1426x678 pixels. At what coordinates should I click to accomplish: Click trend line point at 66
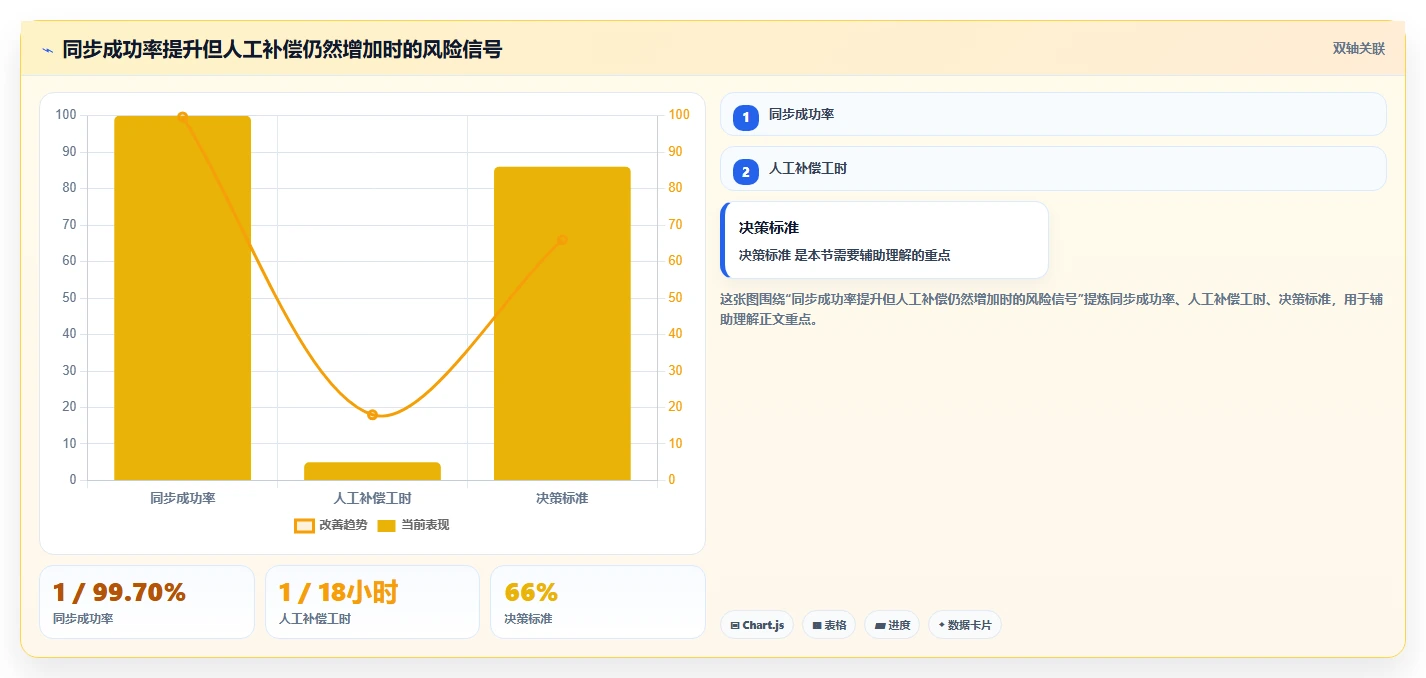562,240
